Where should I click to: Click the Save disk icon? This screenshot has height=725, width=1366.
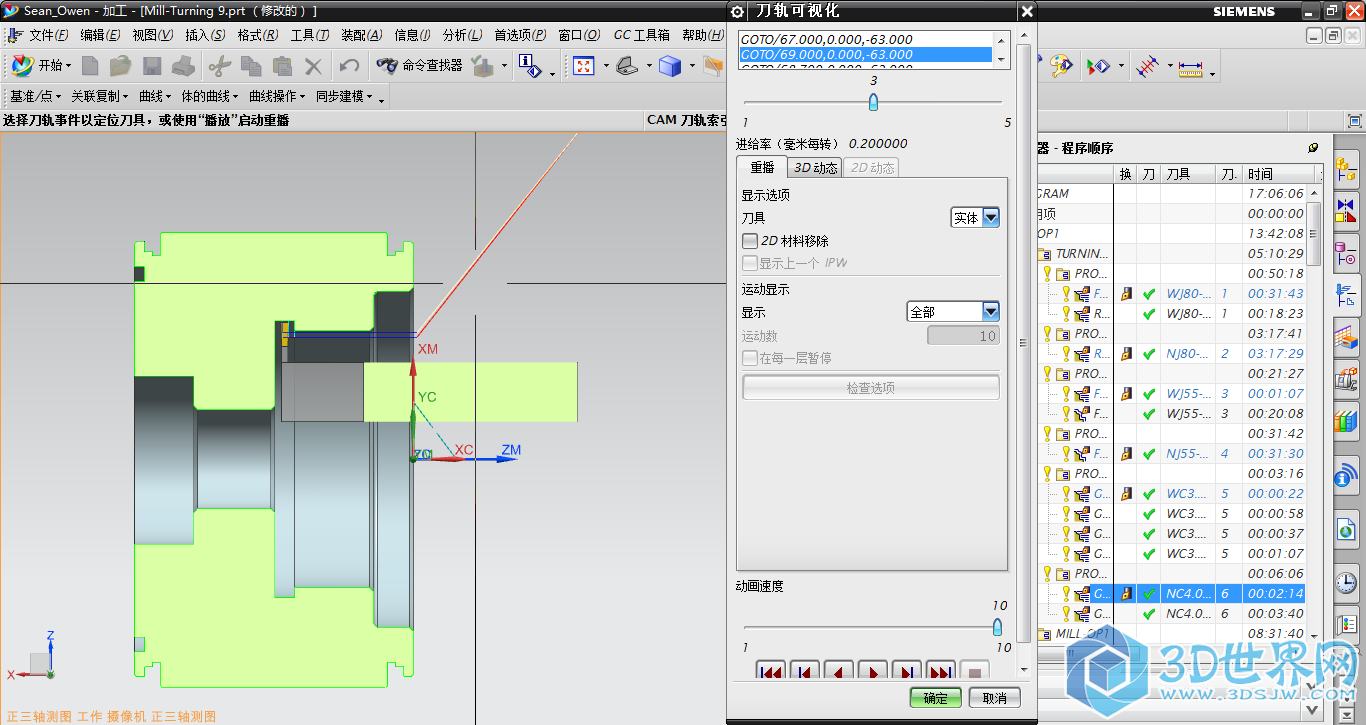pos(152,66)
